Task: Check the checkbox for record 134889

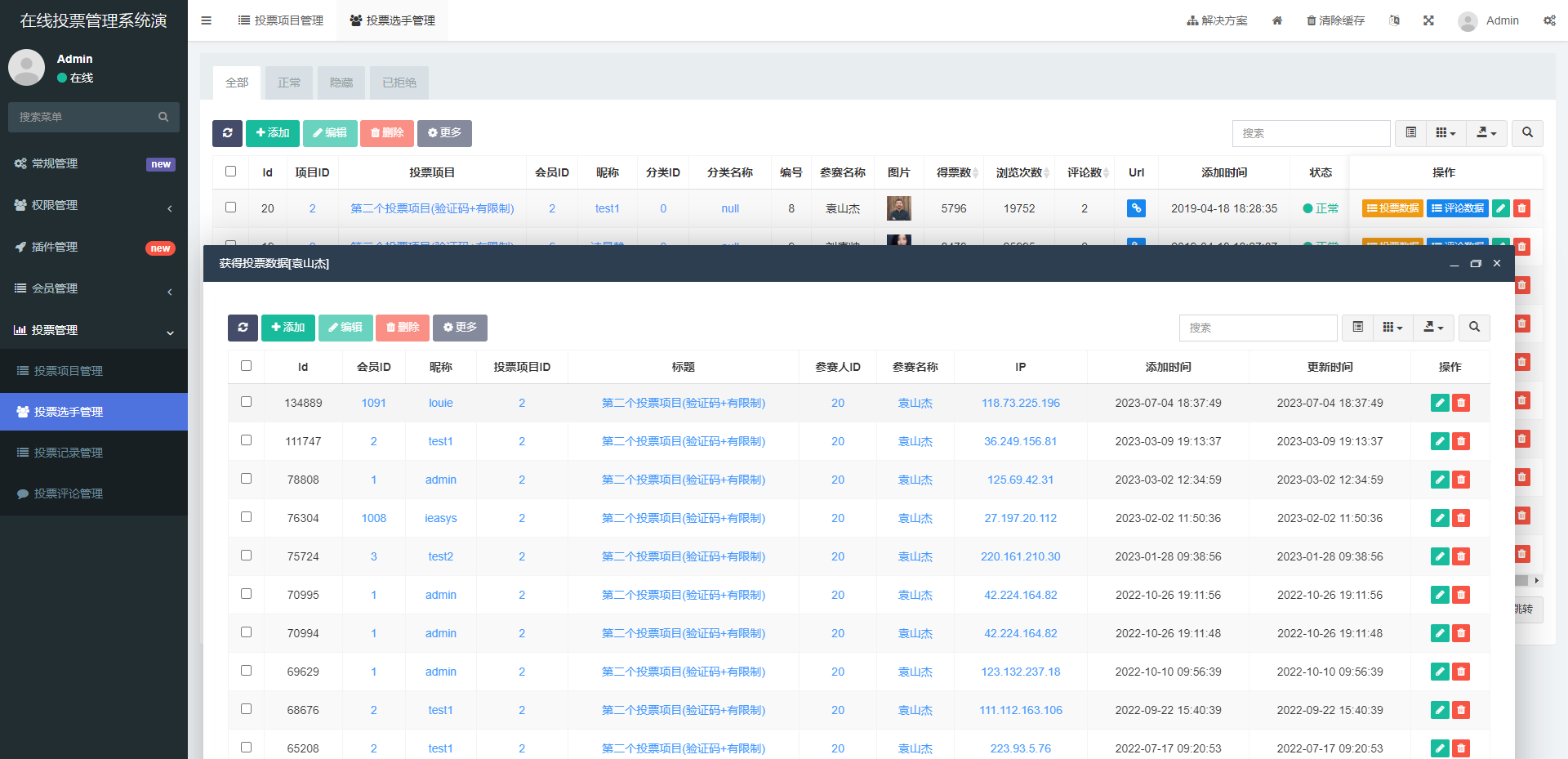Action: point(246,402)
